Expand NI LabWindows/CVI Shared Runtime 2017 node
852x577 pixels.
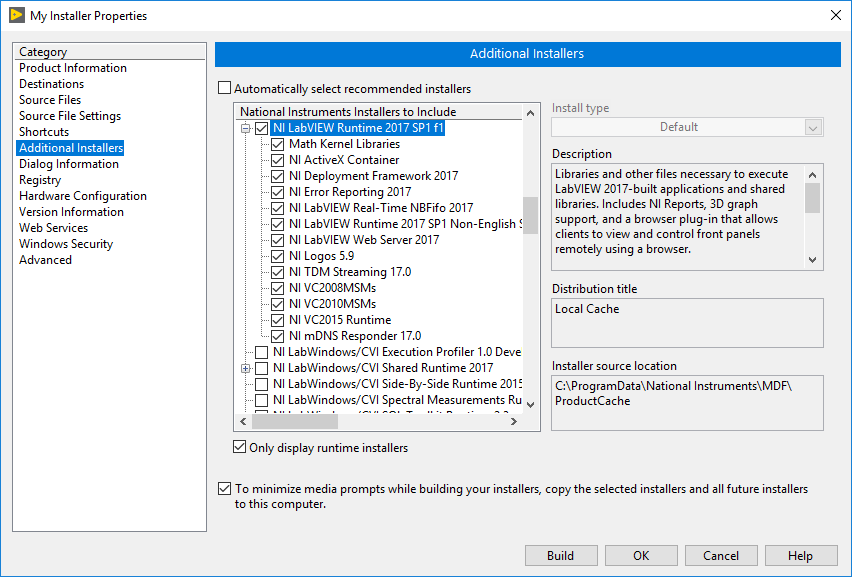[x=246, y=368]
